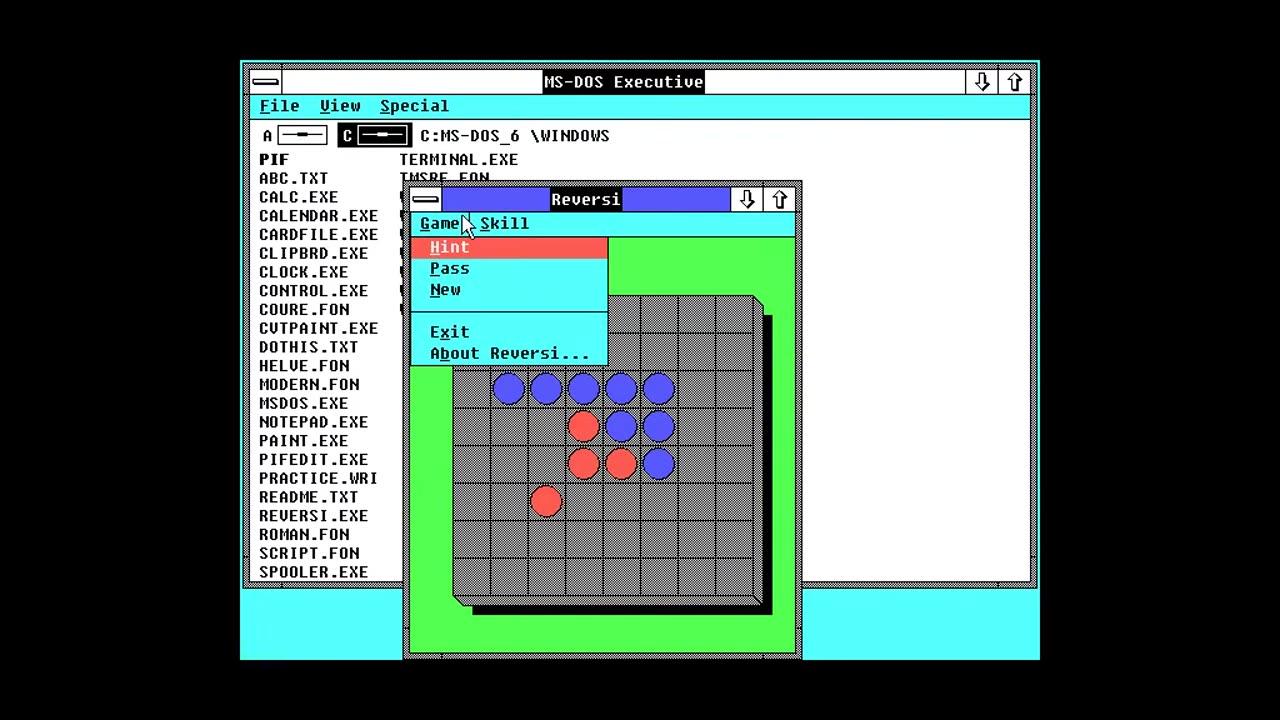1280x720 pixels.
Task: Maximize MS-DOS Executive with up arrow
Action: click(1014, 82)
